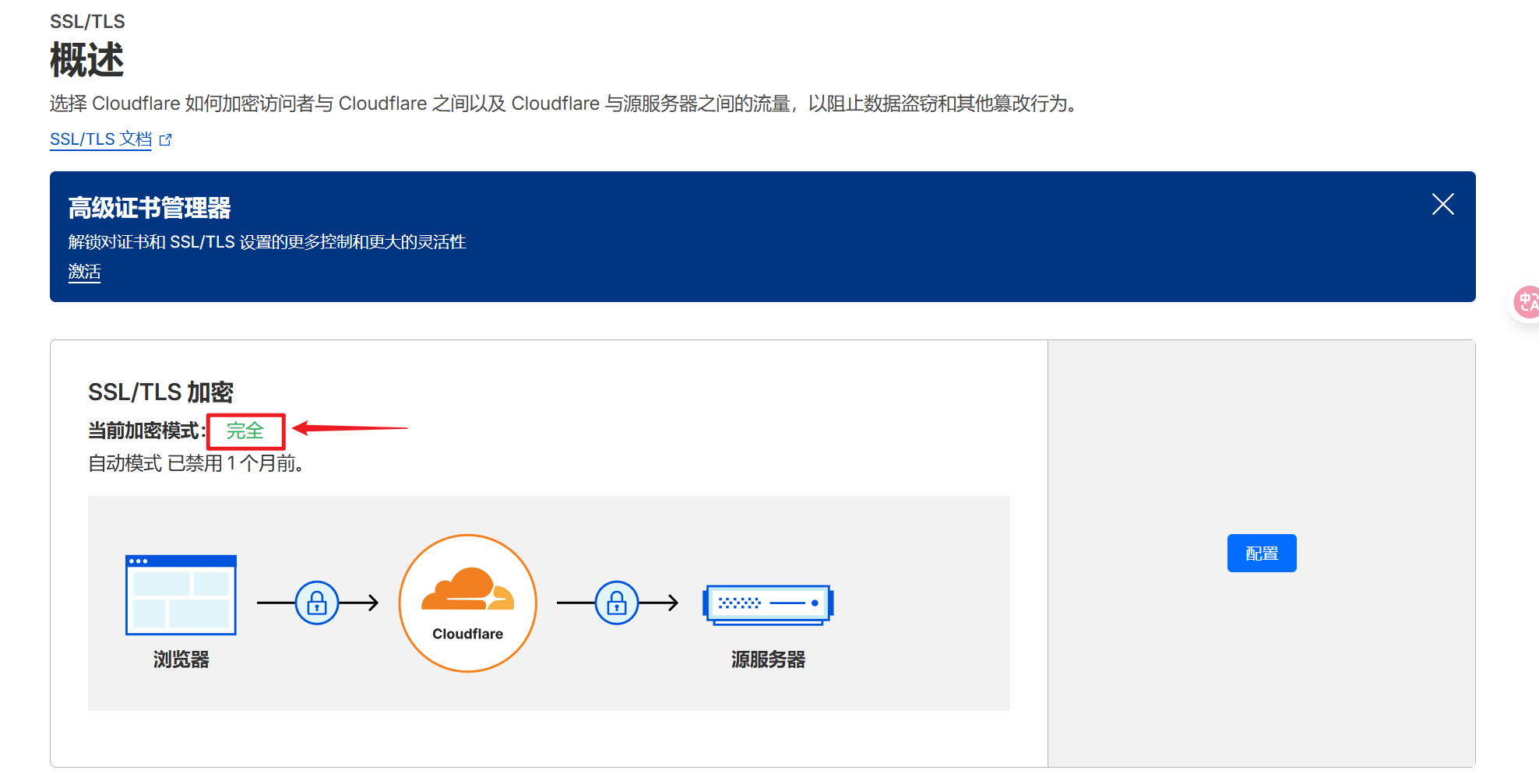Click the origin server icon
Viewport: 1539px width, 784px height.
click(x=768, y=603)
